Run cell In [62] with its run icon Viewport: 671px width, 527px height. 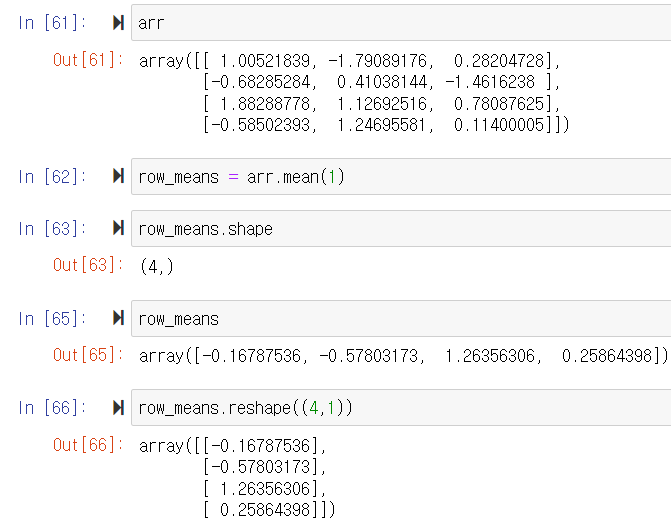click(119, 176)
